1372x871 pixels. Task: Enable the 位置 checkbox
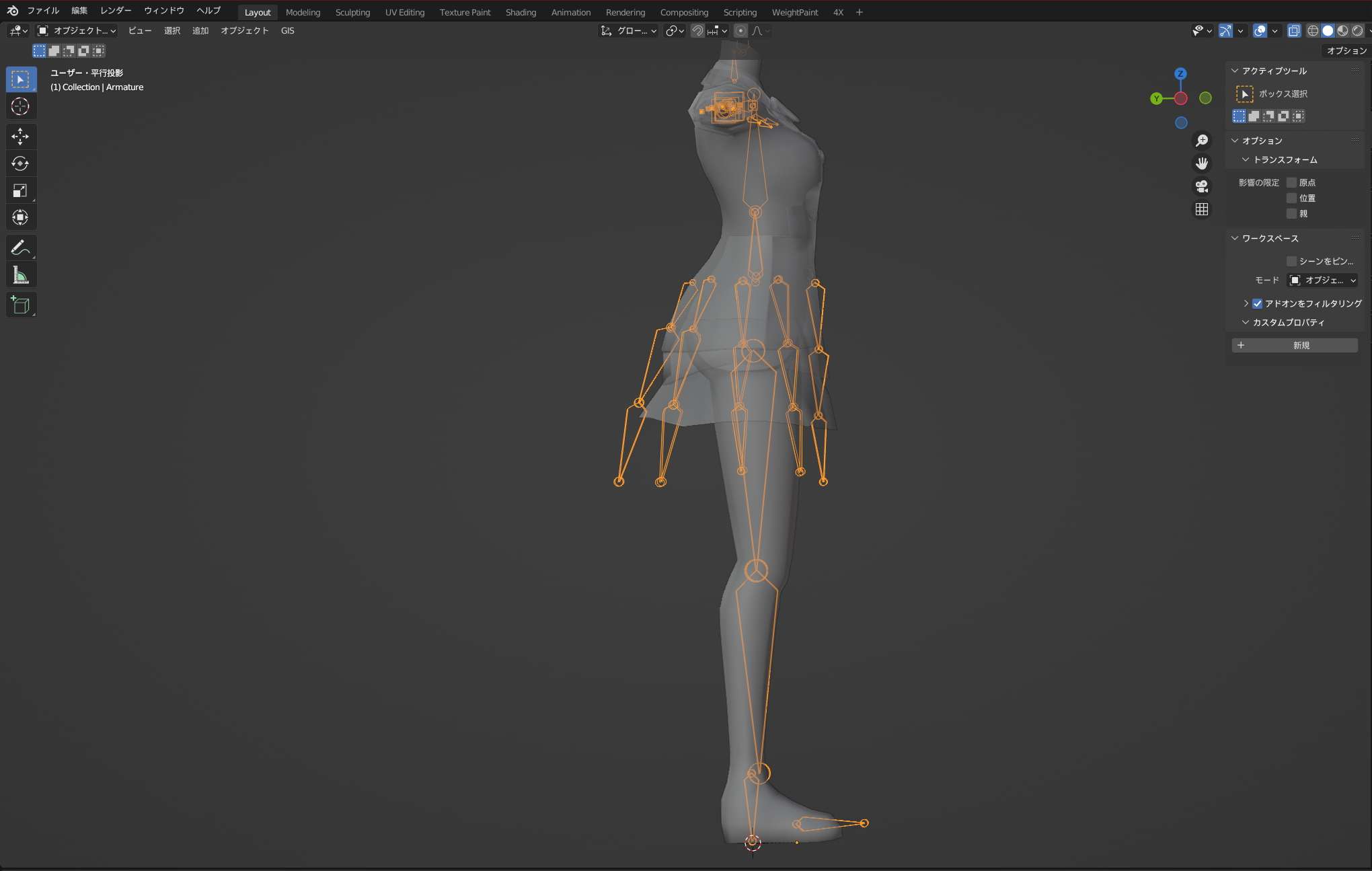1291,198
